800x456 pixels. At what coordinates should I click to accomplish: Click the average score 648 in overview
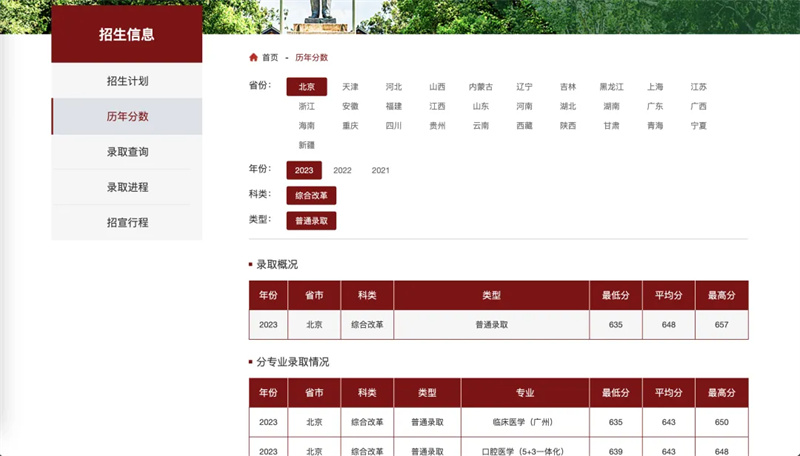click(x=668, y=324)
